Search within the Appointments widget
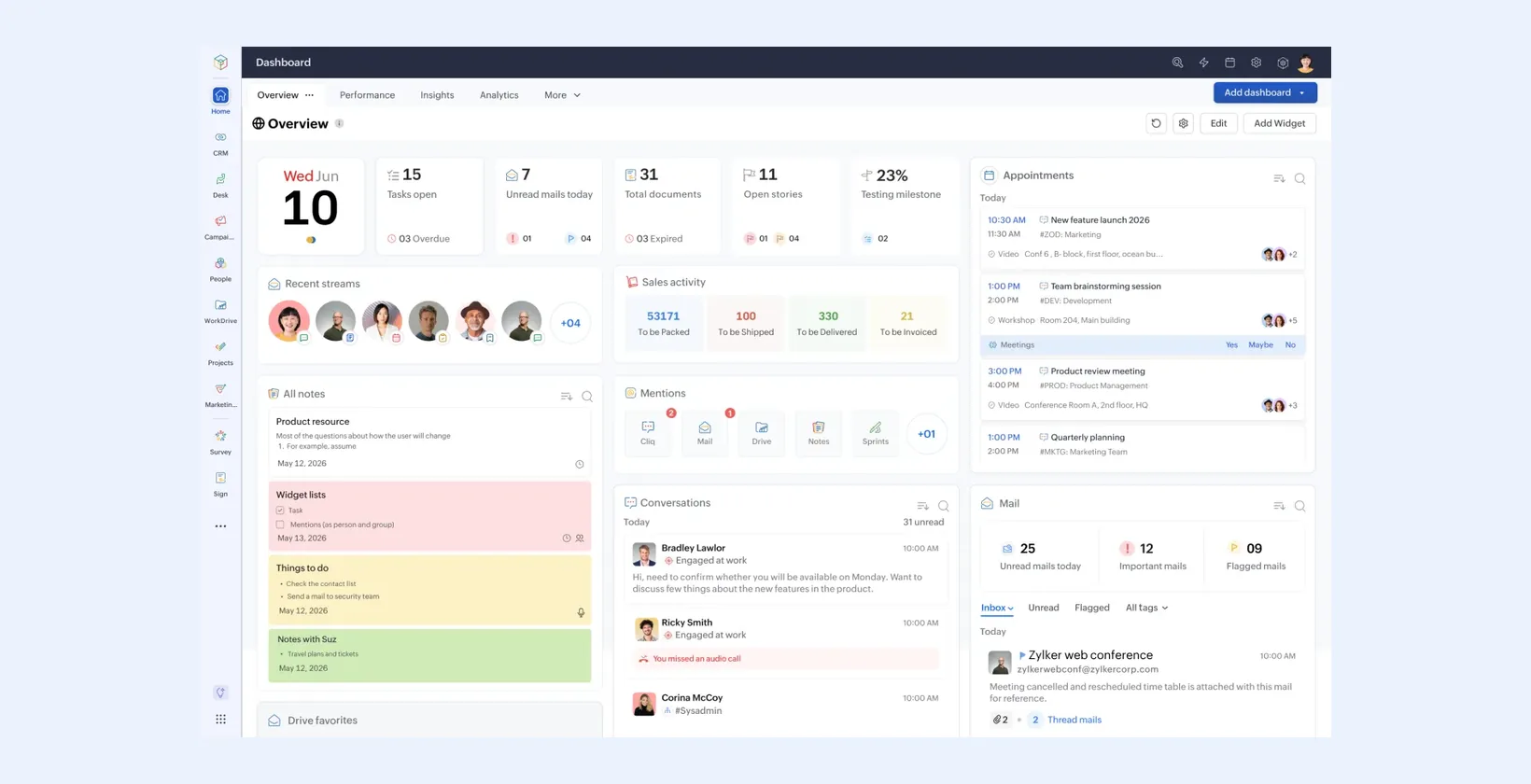Image resolution: width=1531 pixels, height=784 pixels. click(x=1299, y=178)
